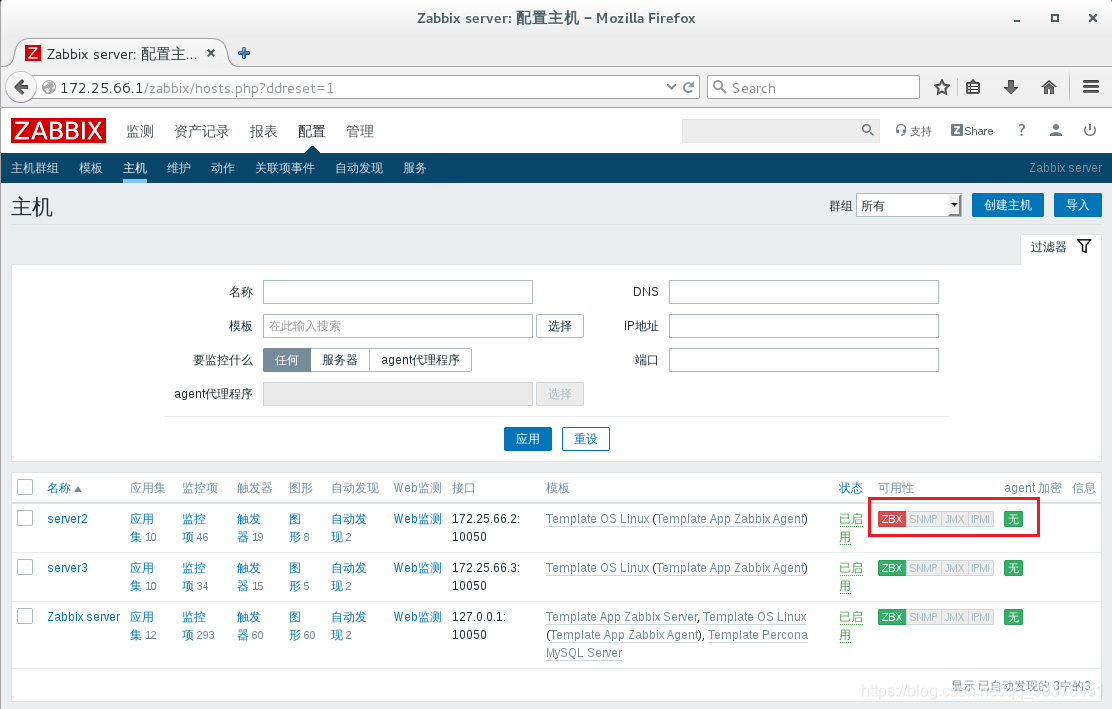Click the Zabbix Share icon
Screen dimensions: 1112x709
point(972,130)
